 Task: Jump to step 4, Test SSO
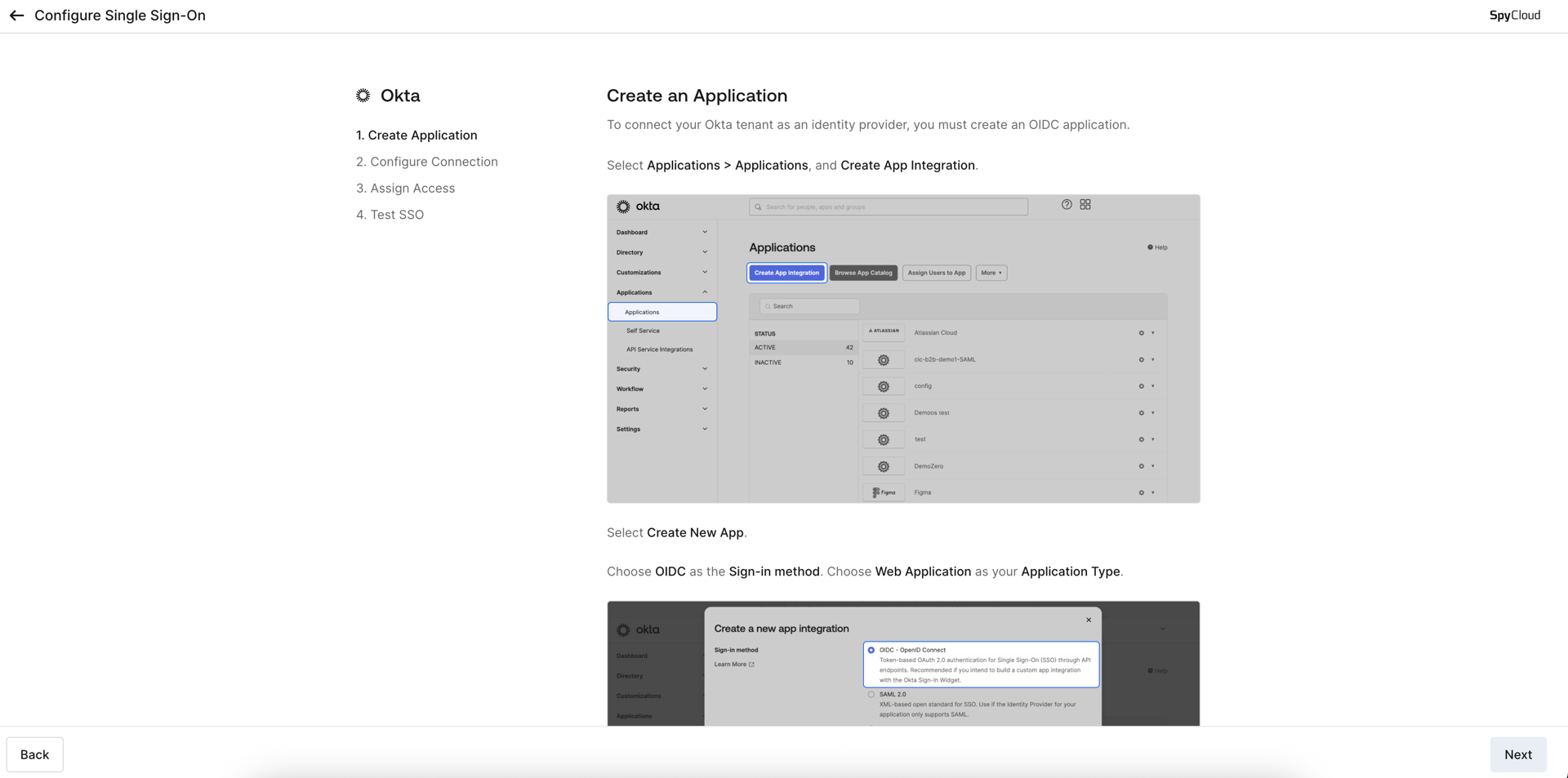pos(390,215)
